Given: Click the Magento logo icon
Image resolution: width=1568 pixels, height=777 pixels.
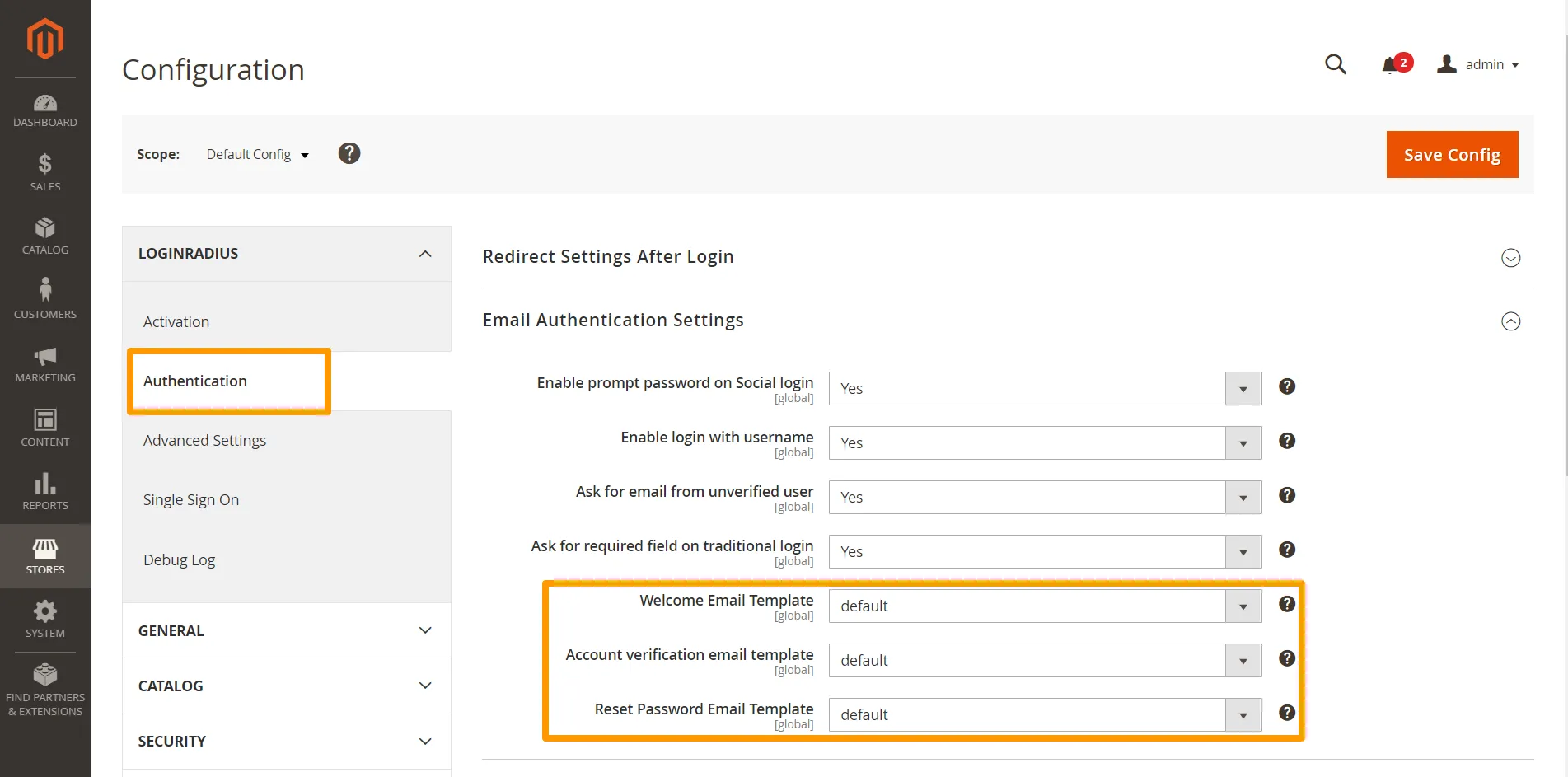Looking at the screenshot, I should coord(45,39).
